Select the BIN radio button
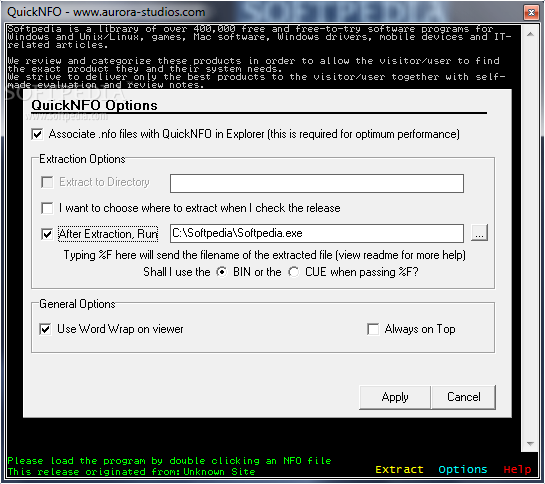The width and height of the screenshot is (545, 484). tap(222, 272)
